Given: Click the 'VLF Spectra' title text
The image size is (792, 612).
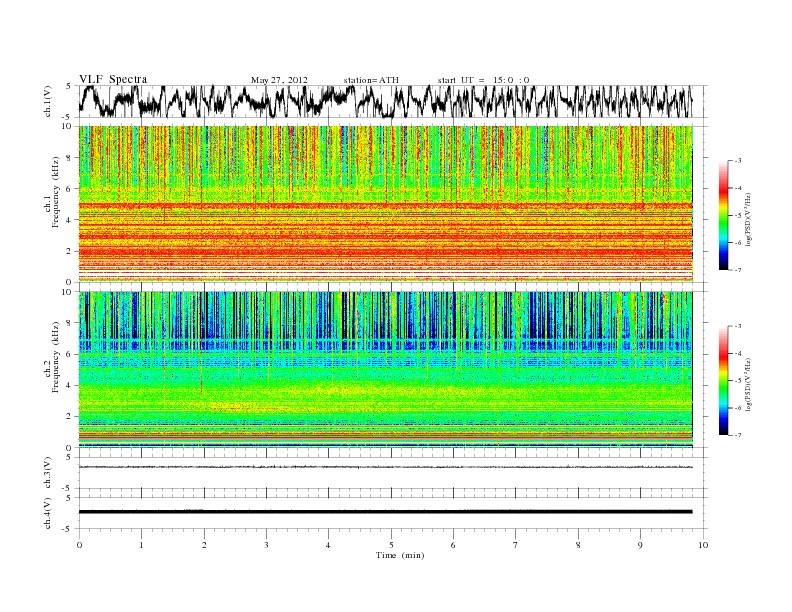Looking at the screenshot, I should click(113, 79).
